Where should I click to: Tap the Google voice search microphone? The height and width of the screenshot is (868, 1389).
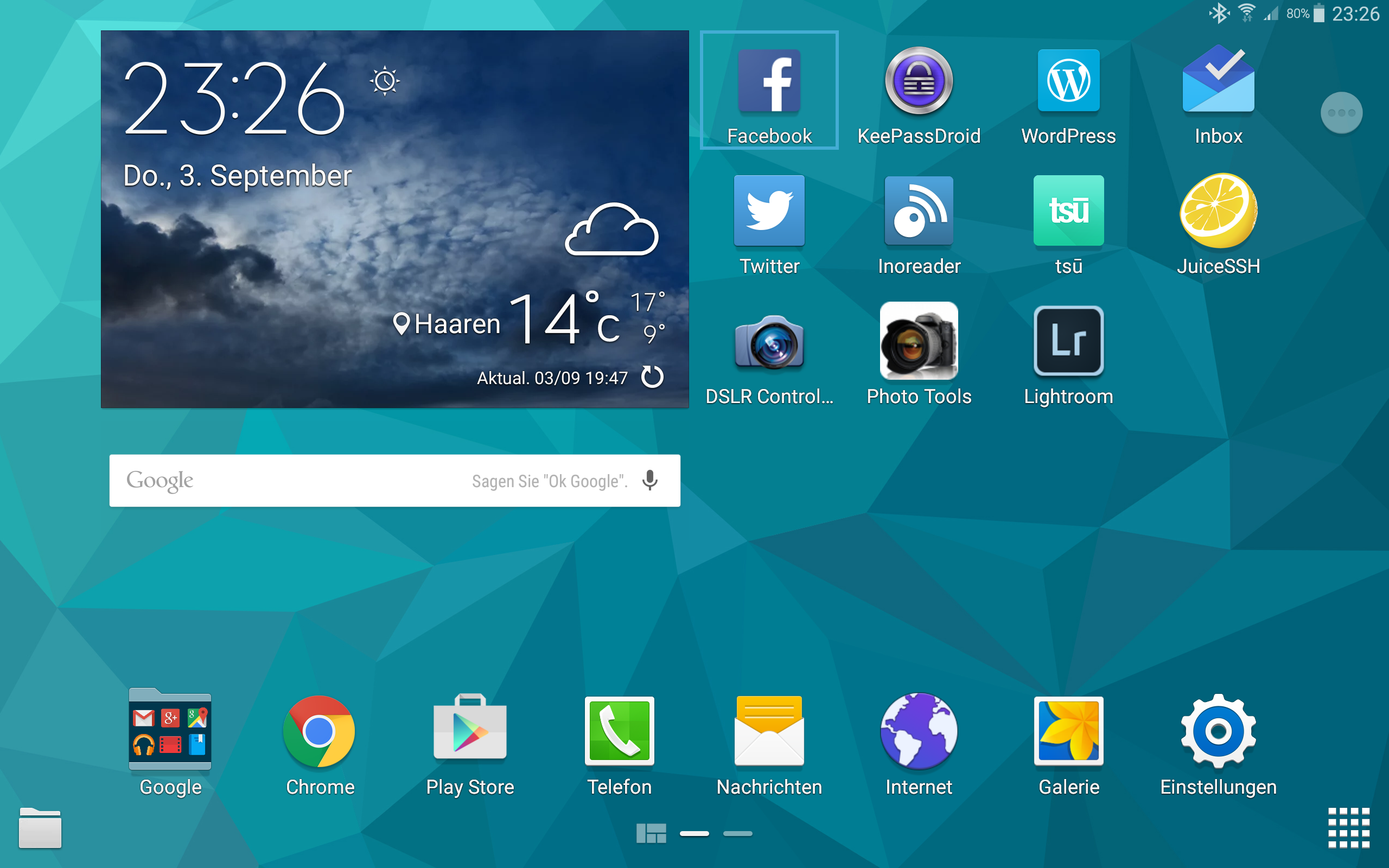coord(649,480)
